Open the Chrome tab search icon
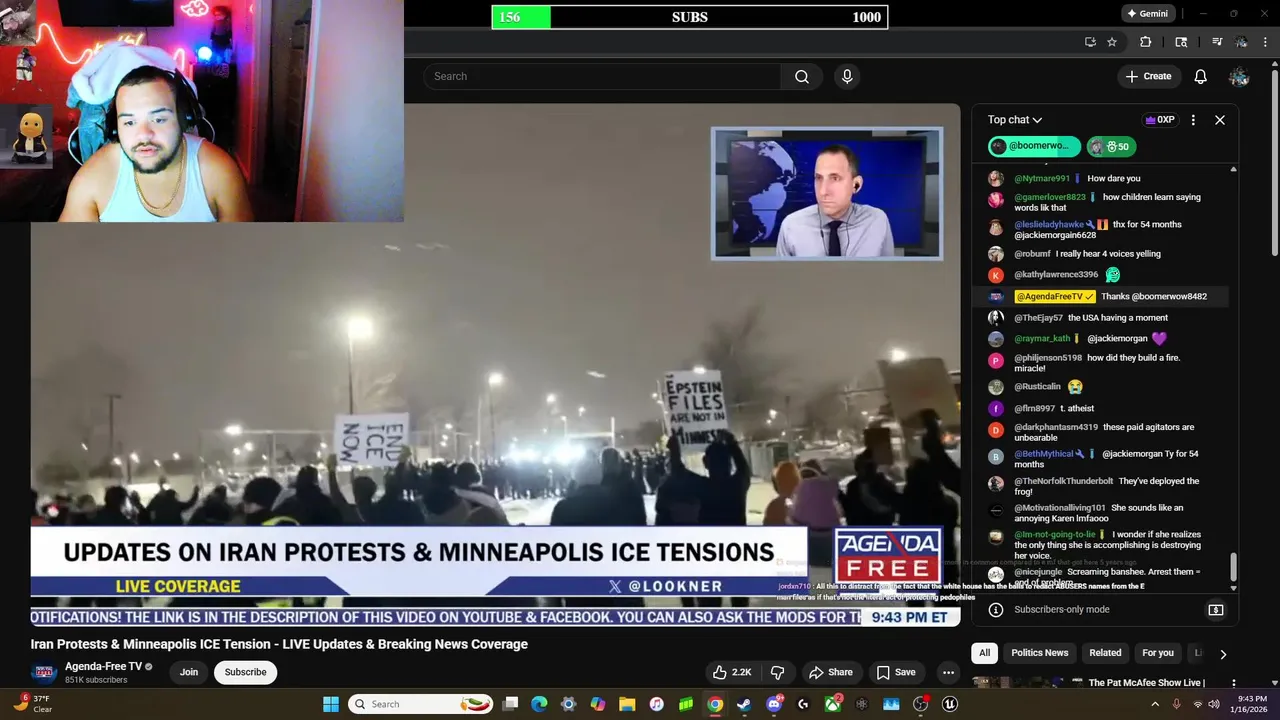The height and width of the screenshot is (720, 1280). pos(1181,42)
